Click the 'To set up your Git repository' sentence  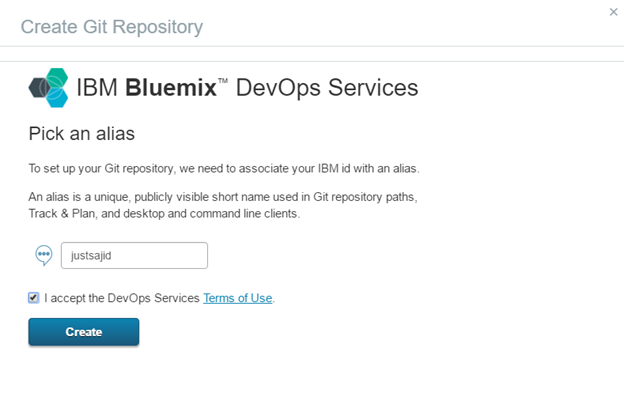click(224, 169)
